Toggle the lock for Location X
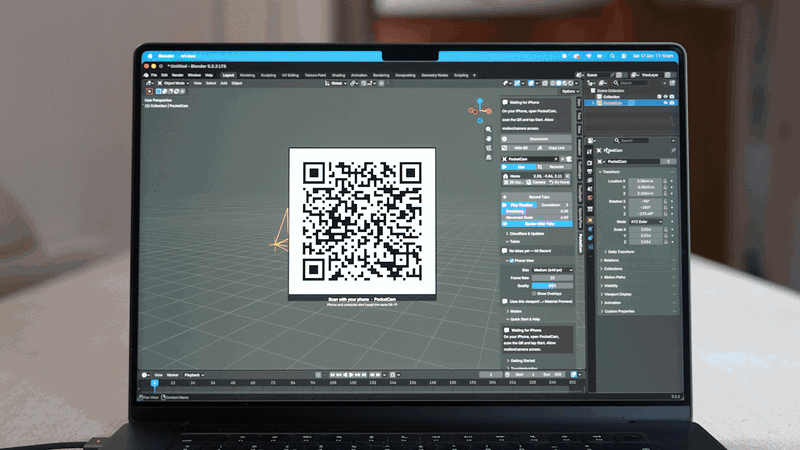800x450 pixels. (x=665, y=181)
